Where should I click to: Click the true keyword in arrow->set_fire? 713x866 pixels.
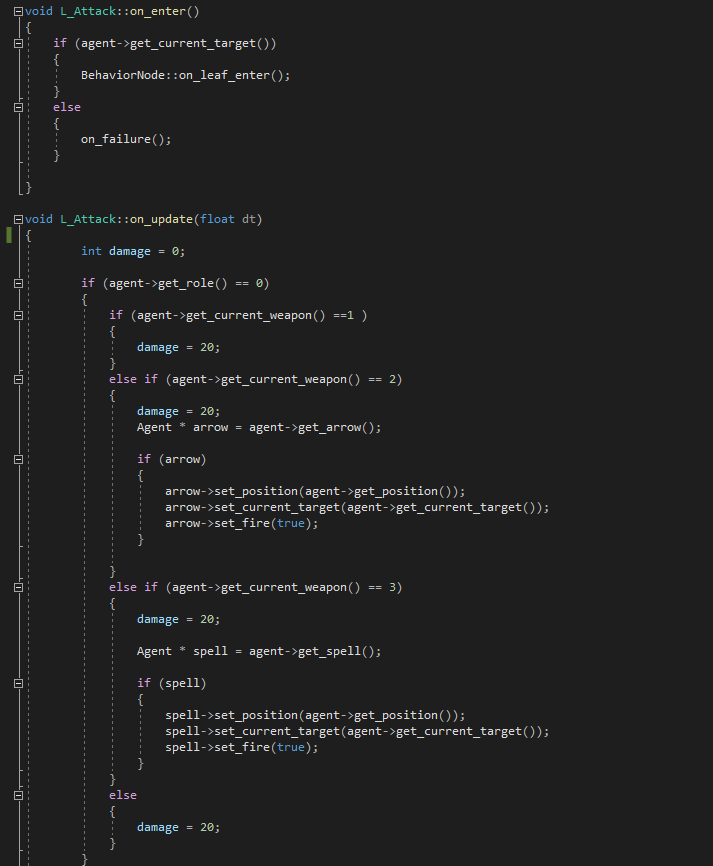coord(291,524)
